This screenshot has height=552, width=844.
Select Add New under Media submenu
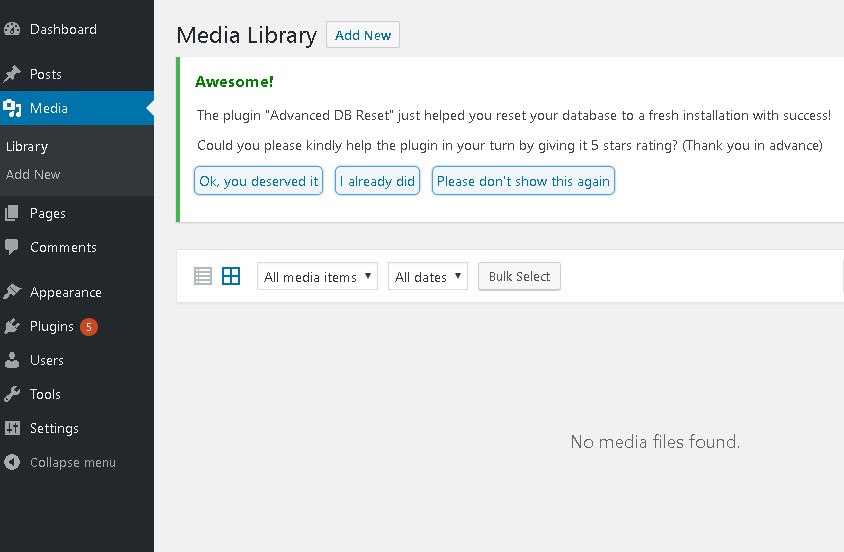[33, 174]
